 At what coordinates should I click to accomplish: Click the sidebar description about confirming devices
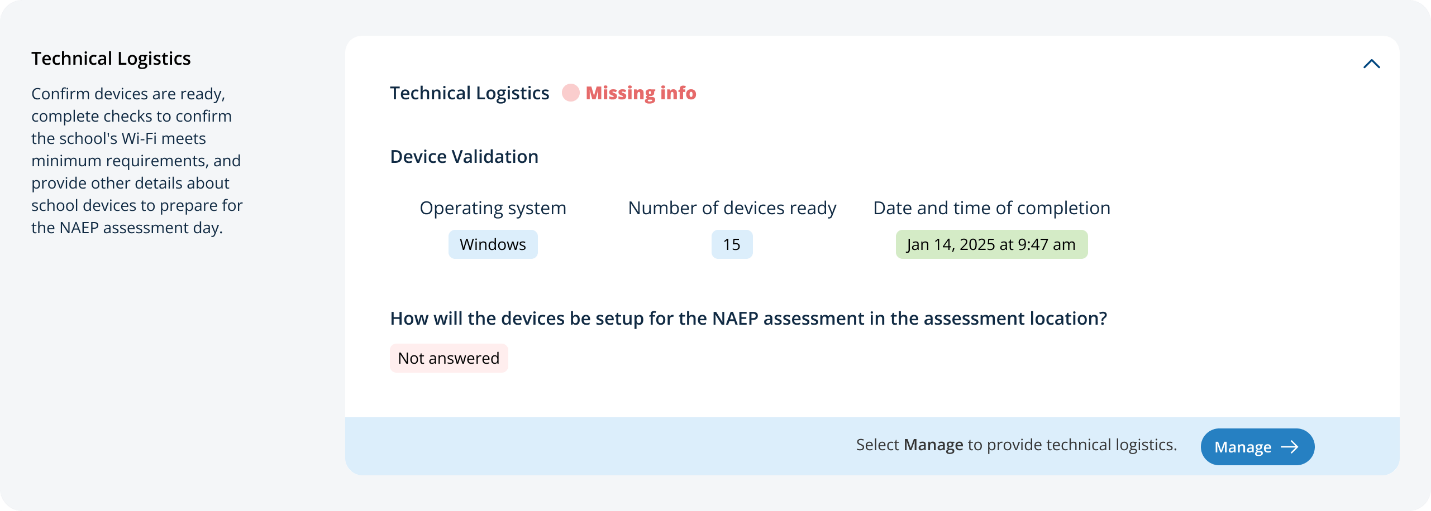(x=137, y=160)
